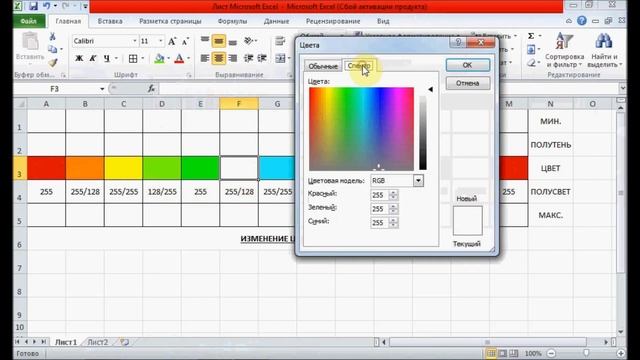
Task: Switch to the Вставка ribbon tab
Action: [x=110, y=21]
